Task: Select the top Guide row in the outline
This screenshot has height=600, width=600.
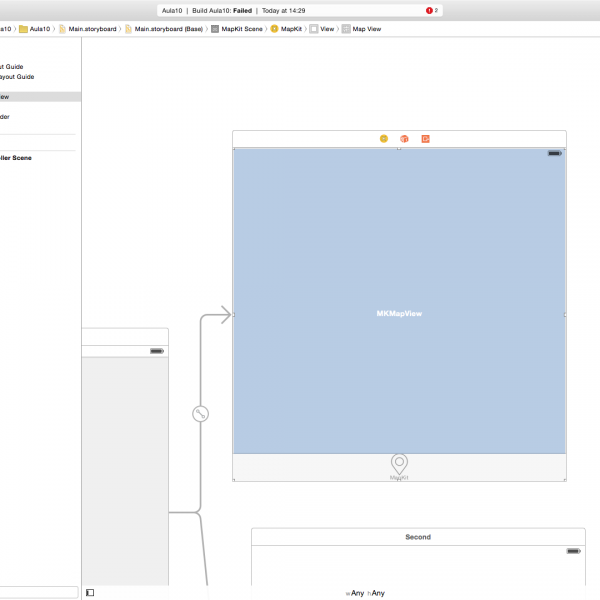Action: coord(40,67)
